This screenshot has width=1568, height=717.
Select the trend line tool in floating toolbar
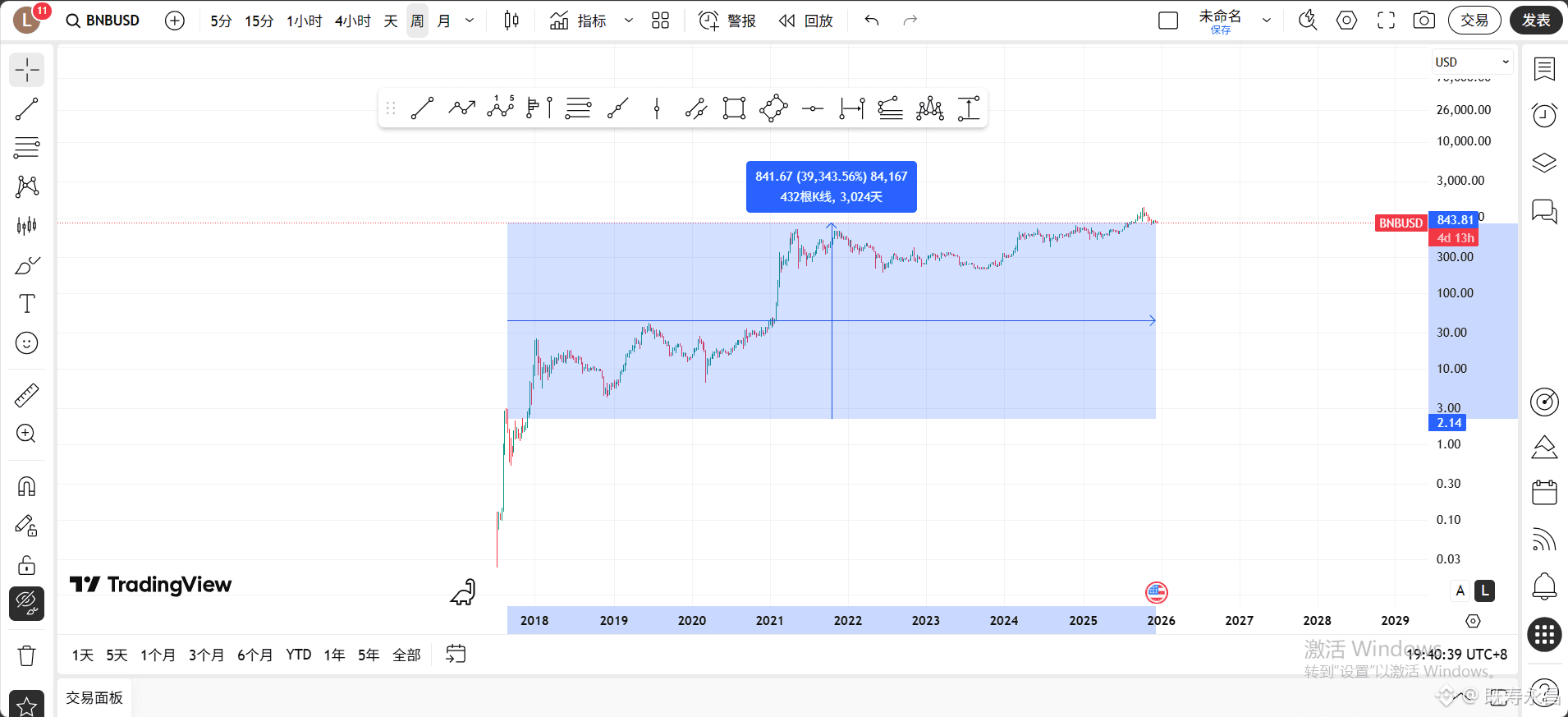click(x=422, y=108)
